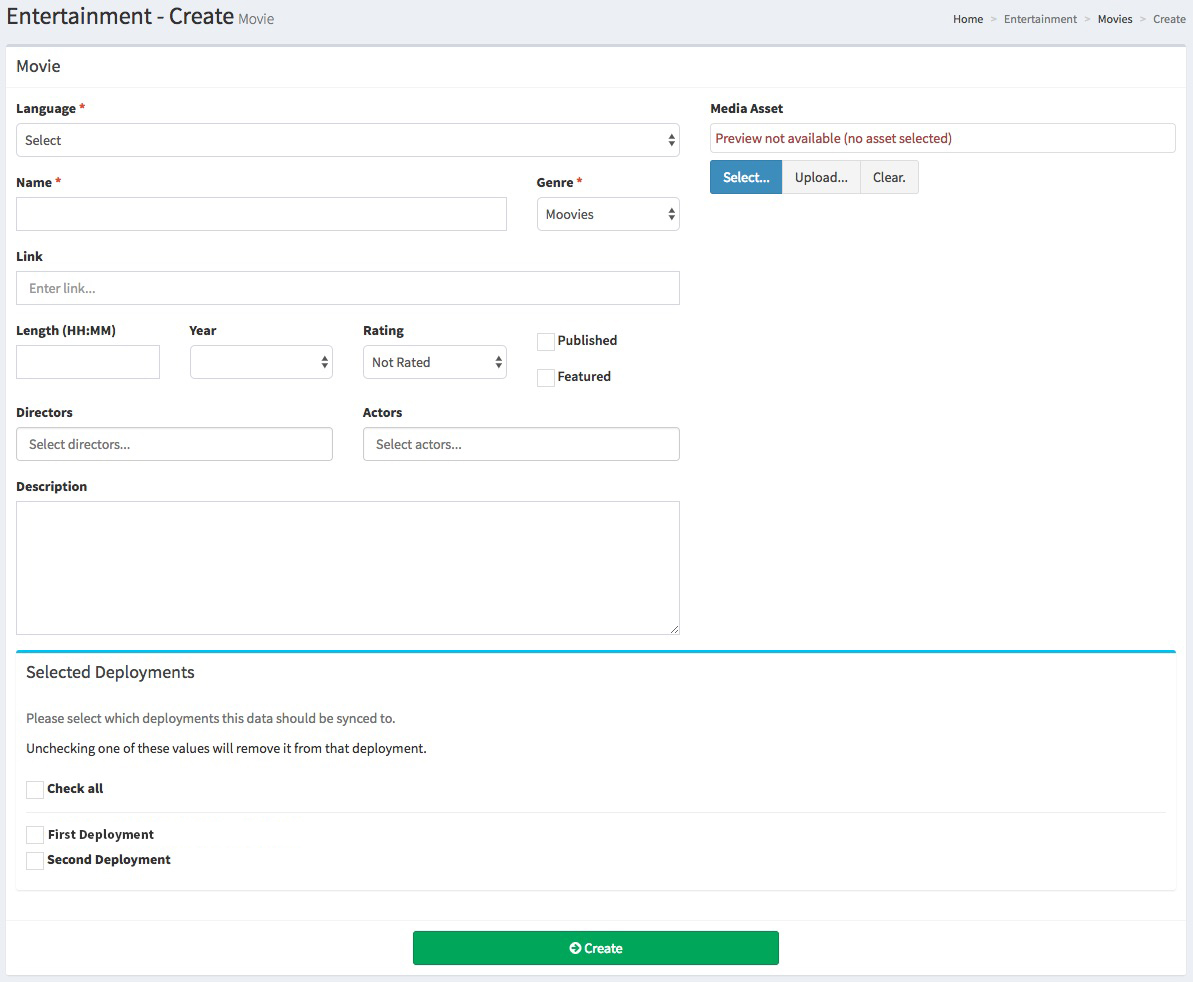Screen dimensions: 1193x982
Task: Open the Language dropdown
Action: click(347, 141)
